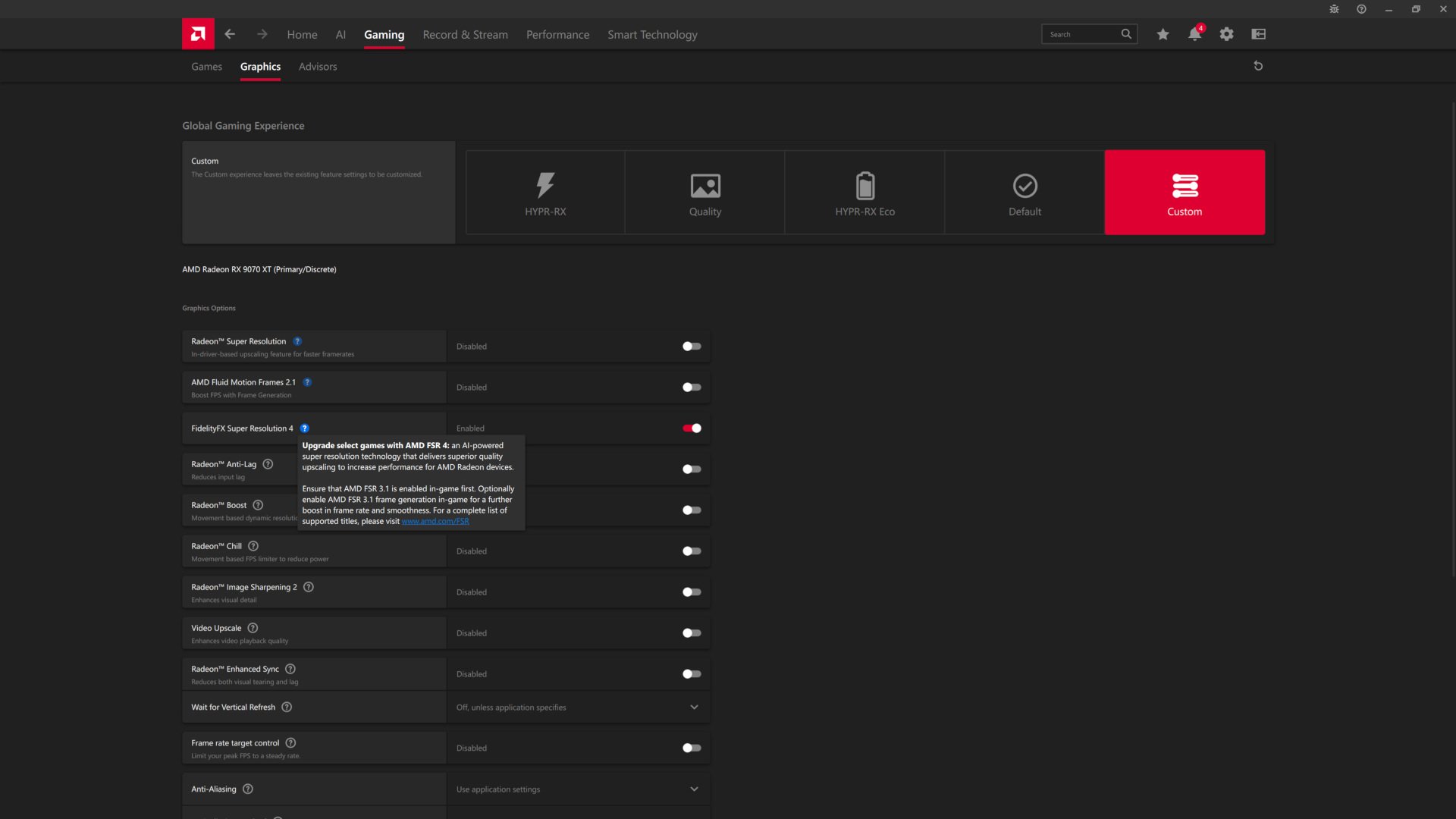This screenshot has height=819, width=1456.
Task: Select the HYPR-RX profile
Action: click(x=545, y=192)
